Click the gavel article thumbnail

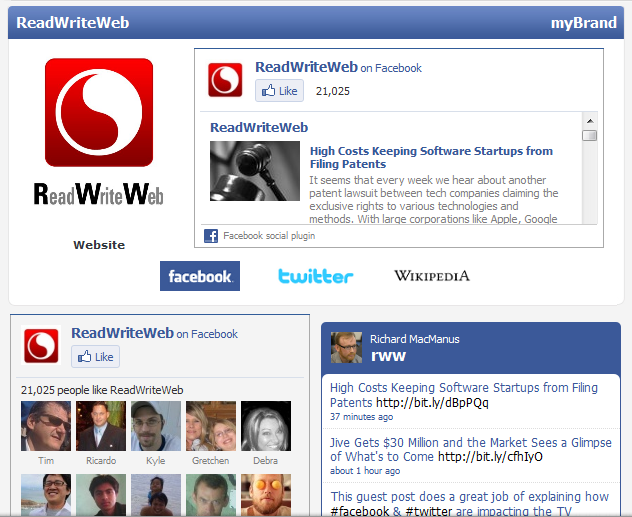pyautogui.click(x=255, y=171)
